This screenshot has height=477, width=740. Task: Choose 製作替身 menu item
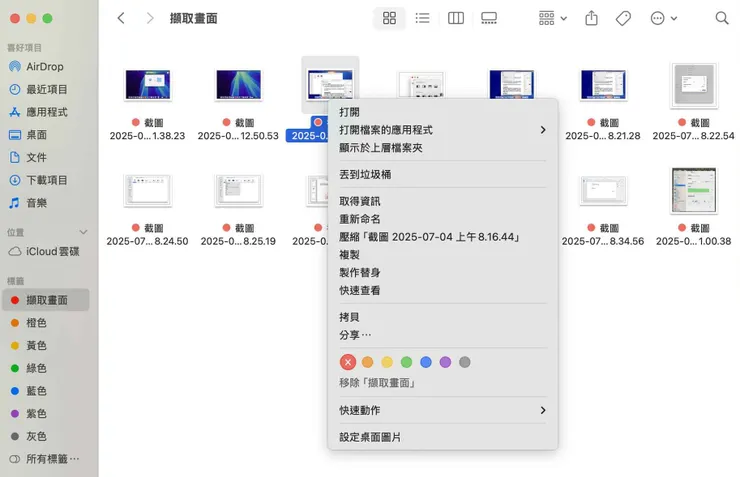tap(443, 272)
